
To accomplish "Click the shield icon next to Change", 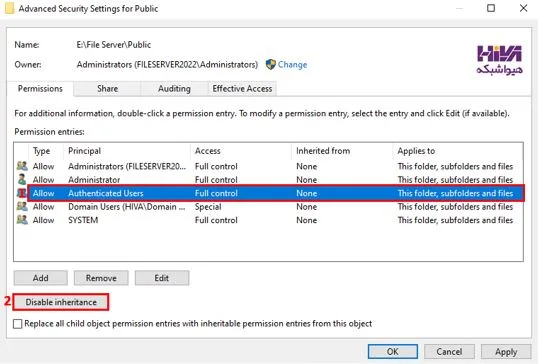I will click(271, 64).
